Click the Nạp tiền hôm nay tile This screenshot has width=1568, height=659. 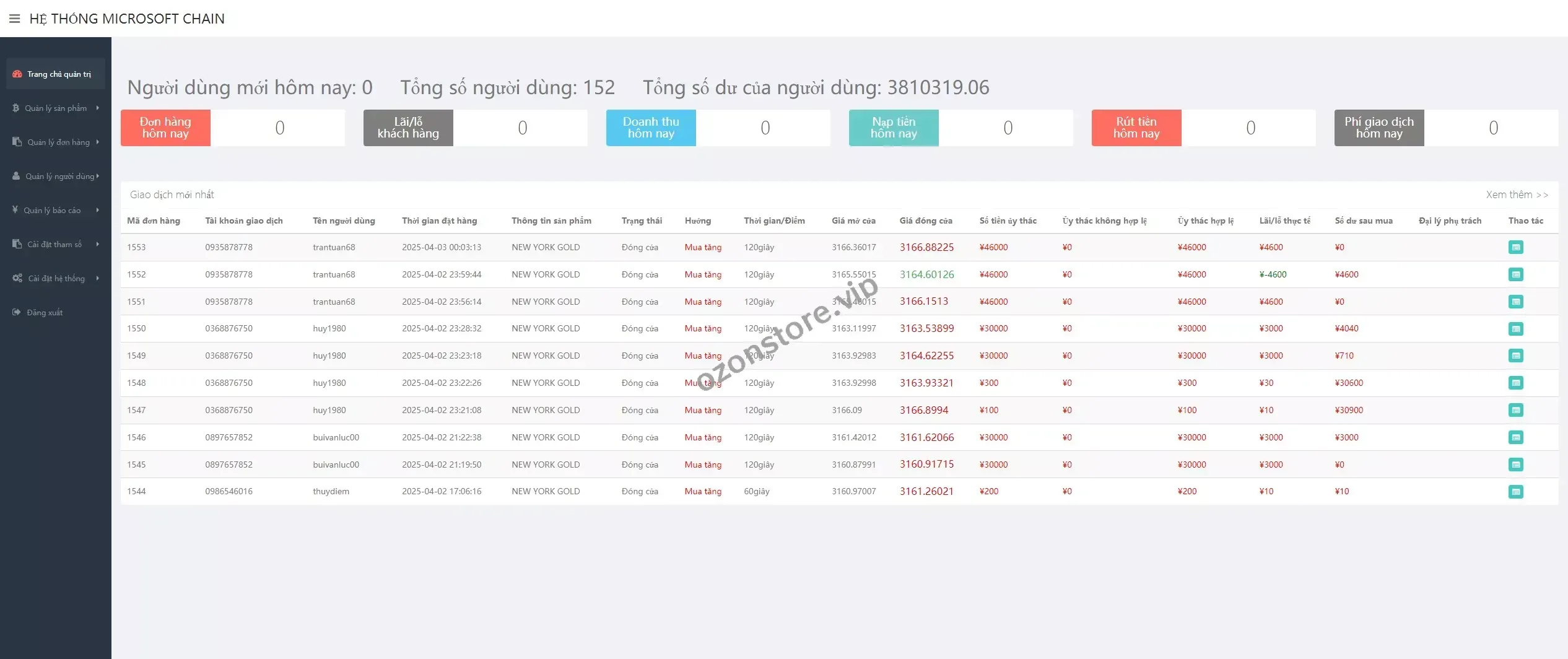pyautogui.click(x=893, y=128)
